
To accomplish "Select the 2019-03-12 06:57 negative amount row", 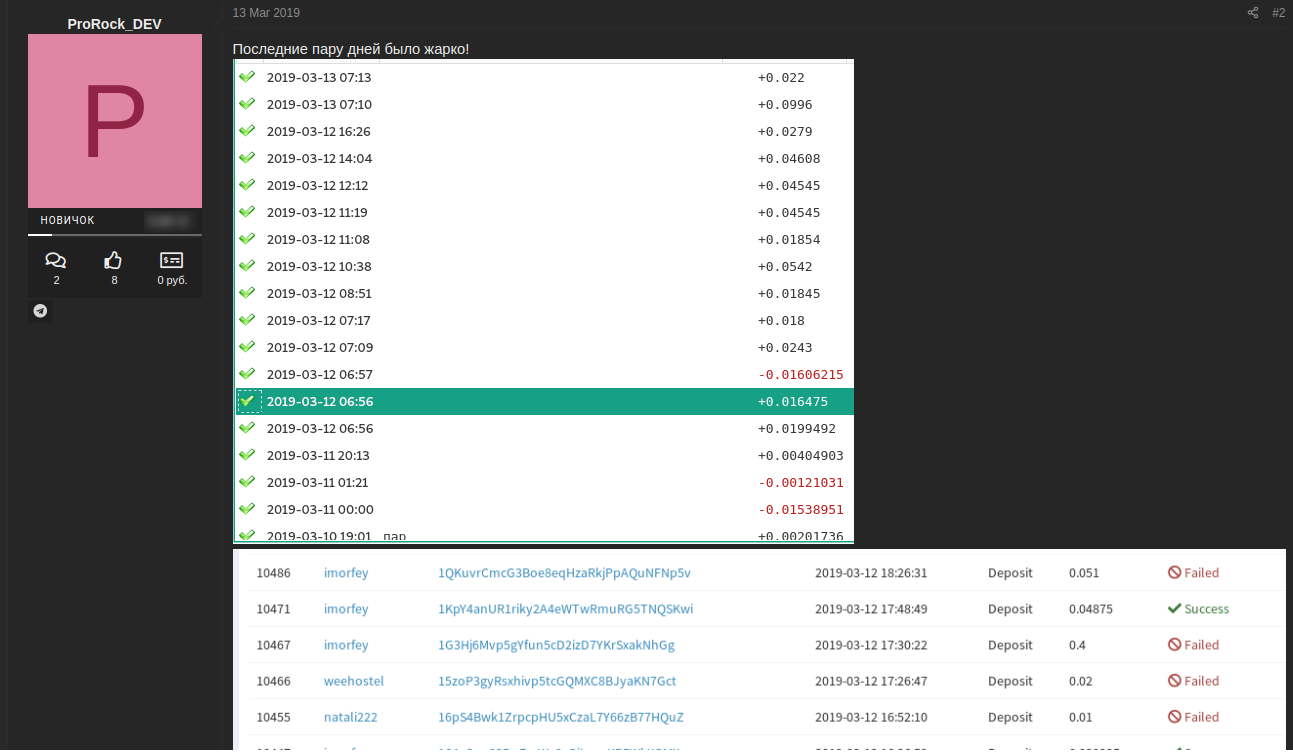I will click(x=545, y=374).
